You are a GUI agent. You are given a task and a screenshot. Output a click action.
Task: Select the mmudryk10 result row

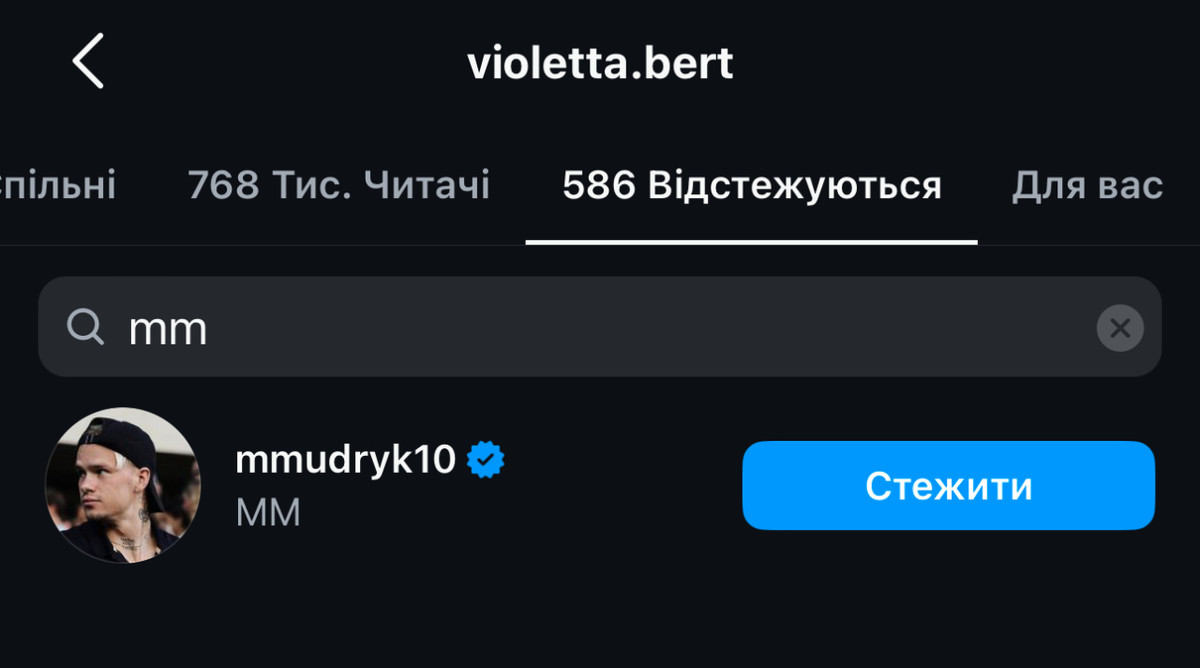pos(600,486)
